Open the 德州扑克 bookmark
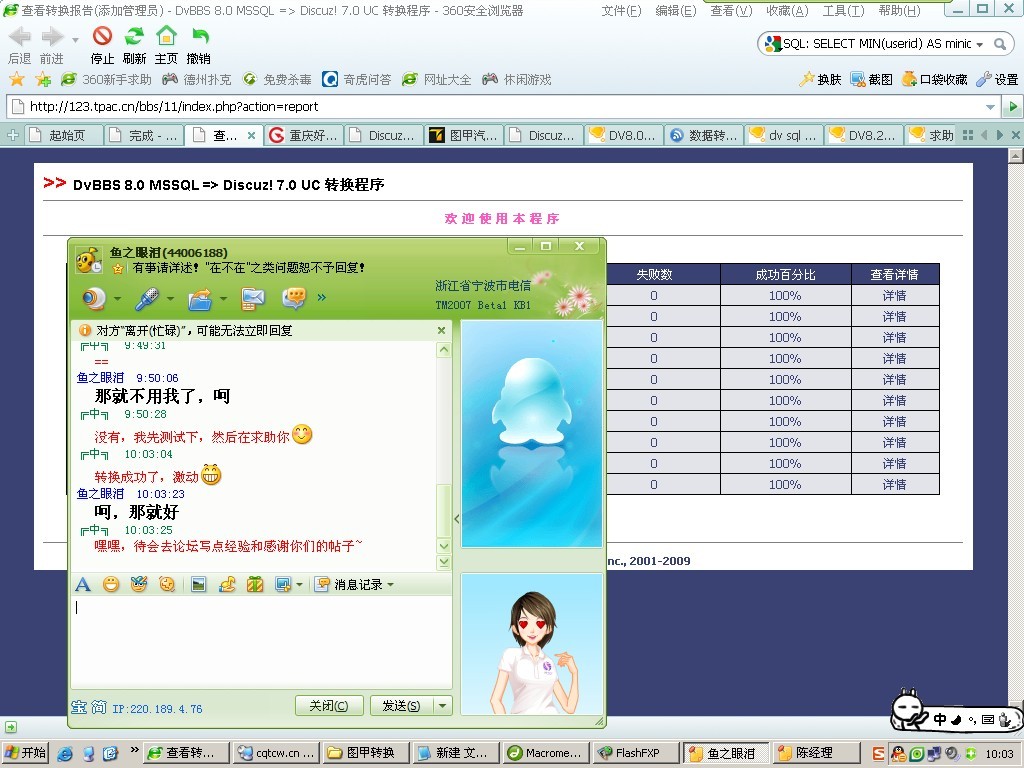The height and width of the screenshot is (768, 1024). tap(197, 79)
